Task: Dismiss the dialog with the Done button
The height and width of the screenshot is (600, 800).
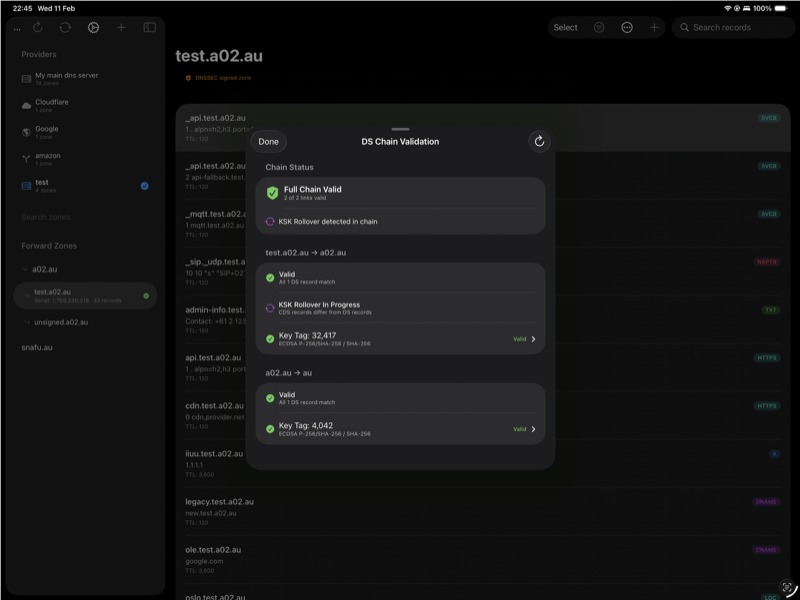Action: tap(268, 141)
